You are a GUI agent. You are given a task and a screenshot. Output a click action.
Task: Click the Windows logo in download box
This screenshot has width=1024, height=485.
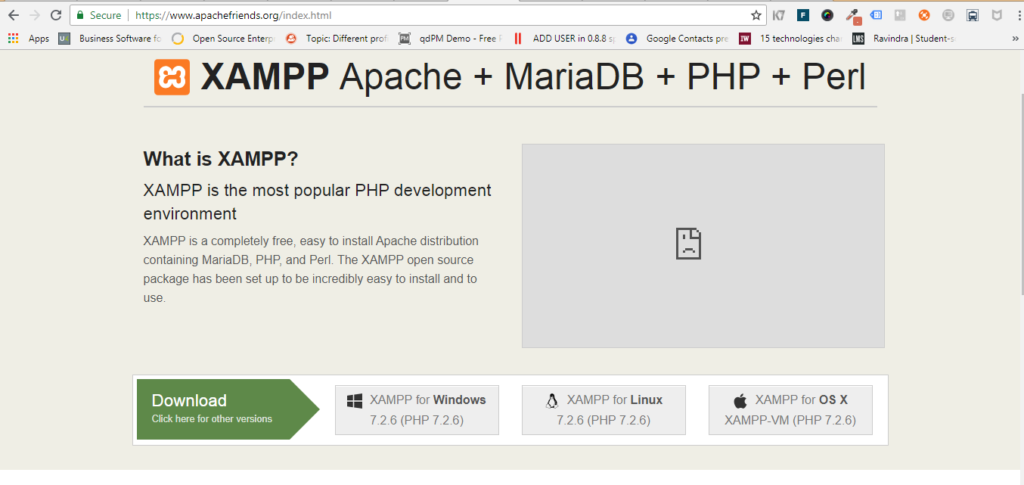click(x=355, y=401)
